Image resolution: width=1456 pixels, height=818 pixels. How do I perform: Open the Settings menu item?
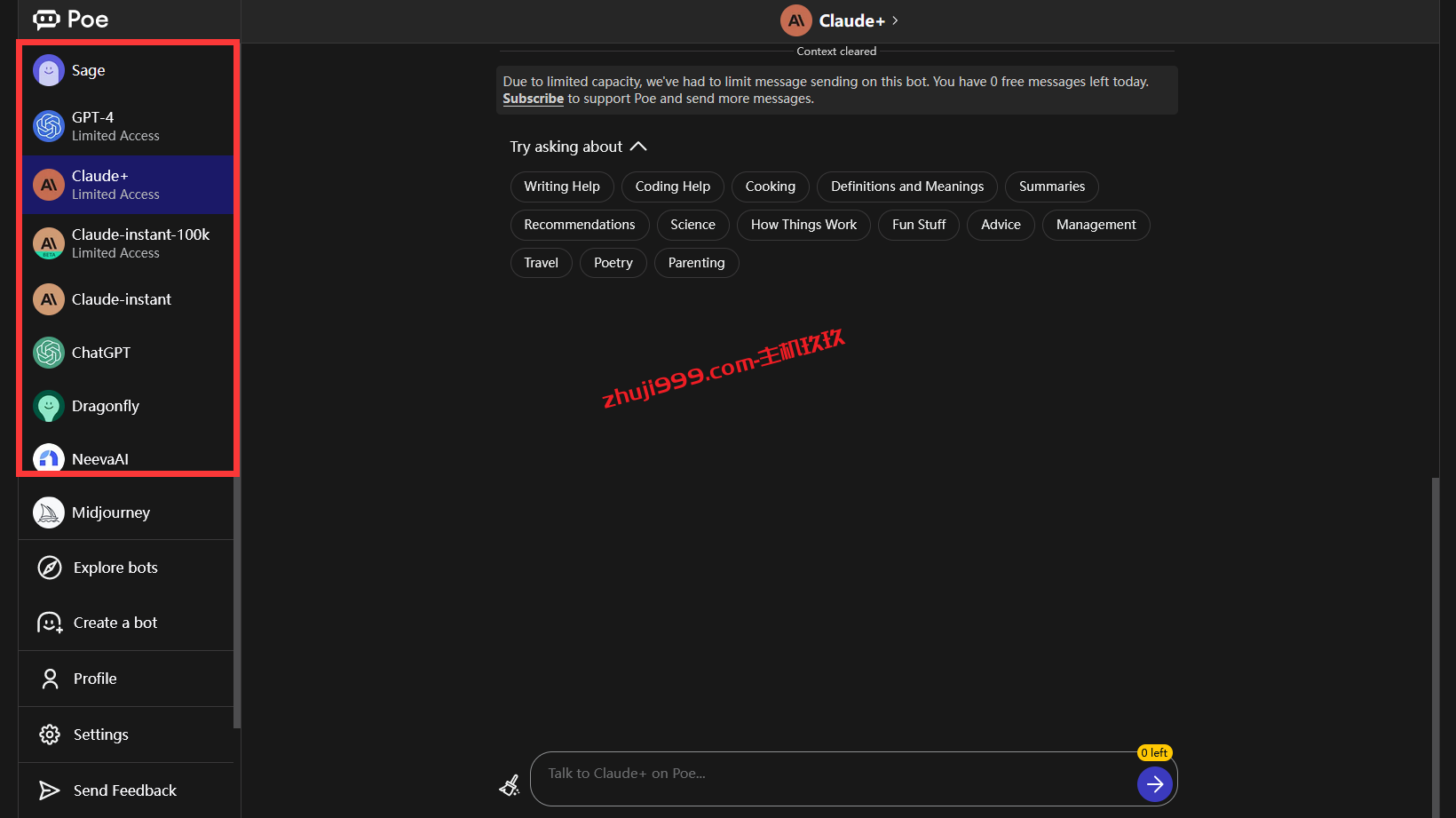click(x=126, y=735)
